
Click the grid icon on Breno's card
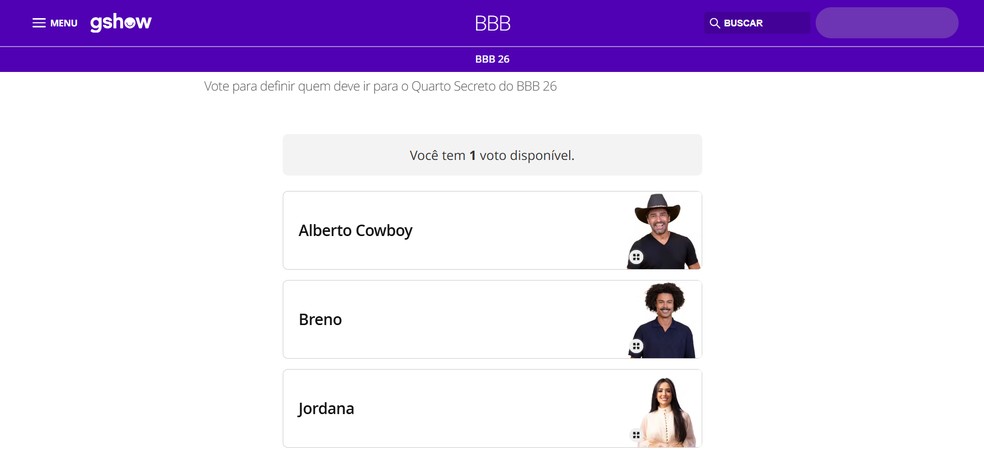(636, 346)
